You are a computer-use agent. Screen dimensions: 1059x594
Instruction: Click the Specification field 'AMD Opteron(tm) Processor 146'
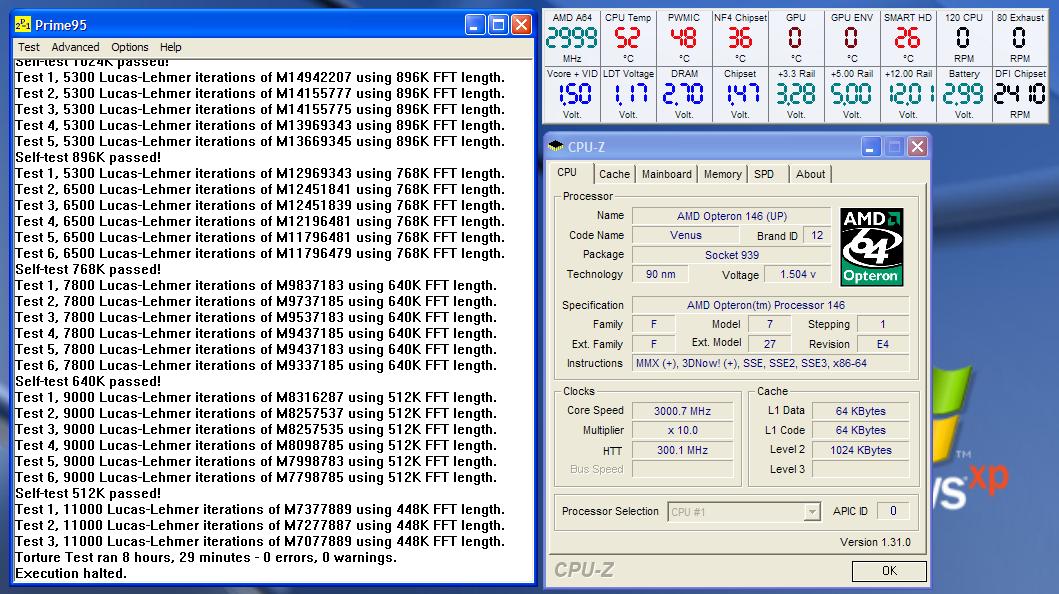[770, 305]
